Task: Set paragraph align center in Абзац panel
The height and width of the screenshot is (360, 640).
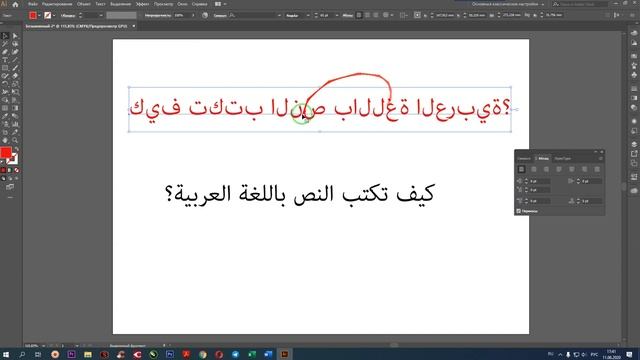Action: point(534,169)
